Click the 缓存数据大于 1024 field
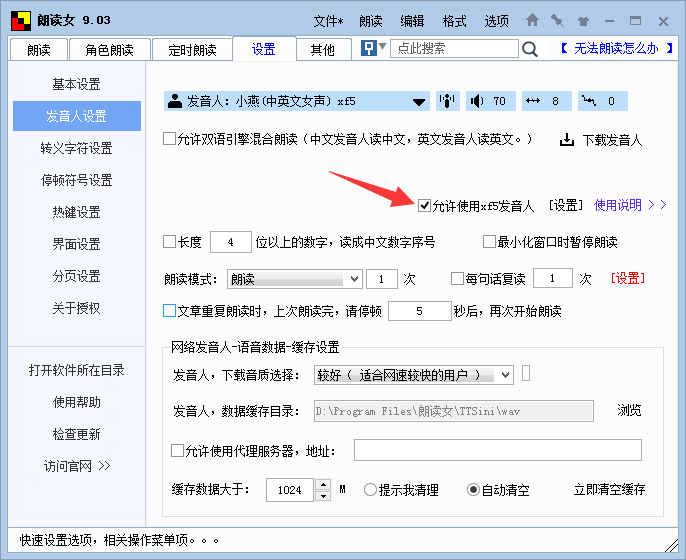Viewport: 686px width, 560px height. pyautogui.click(x=290, y=490)
